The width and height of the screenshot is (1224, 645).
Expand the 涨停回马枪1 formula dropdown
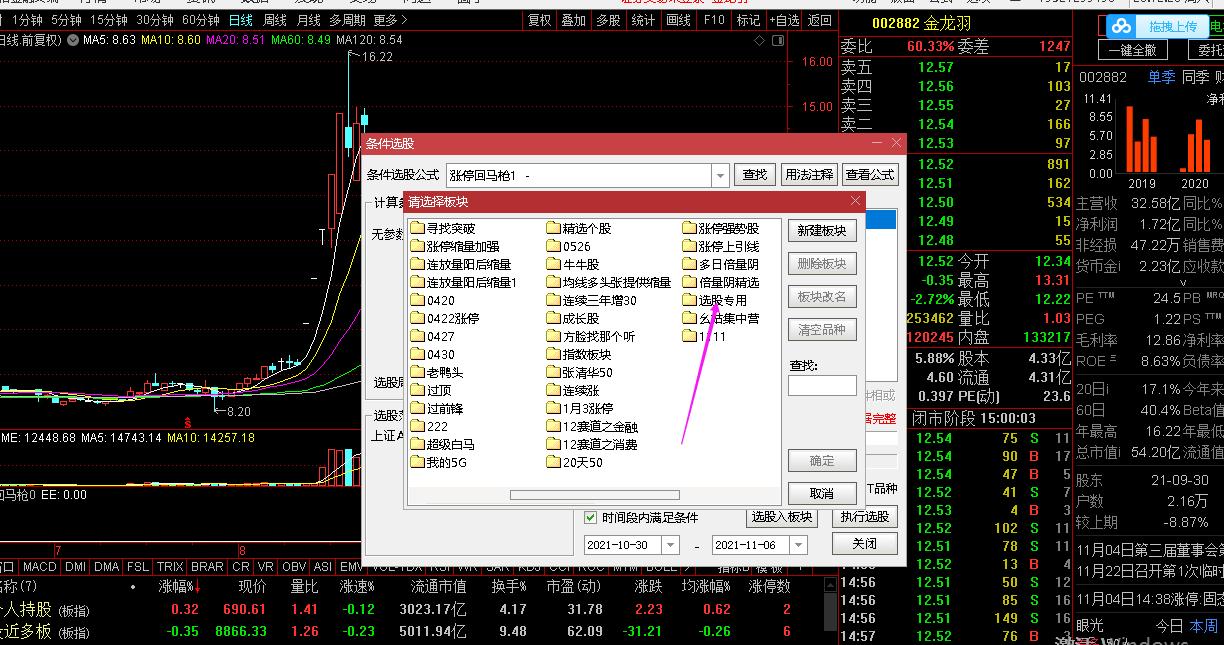click(x=720, y=174)
